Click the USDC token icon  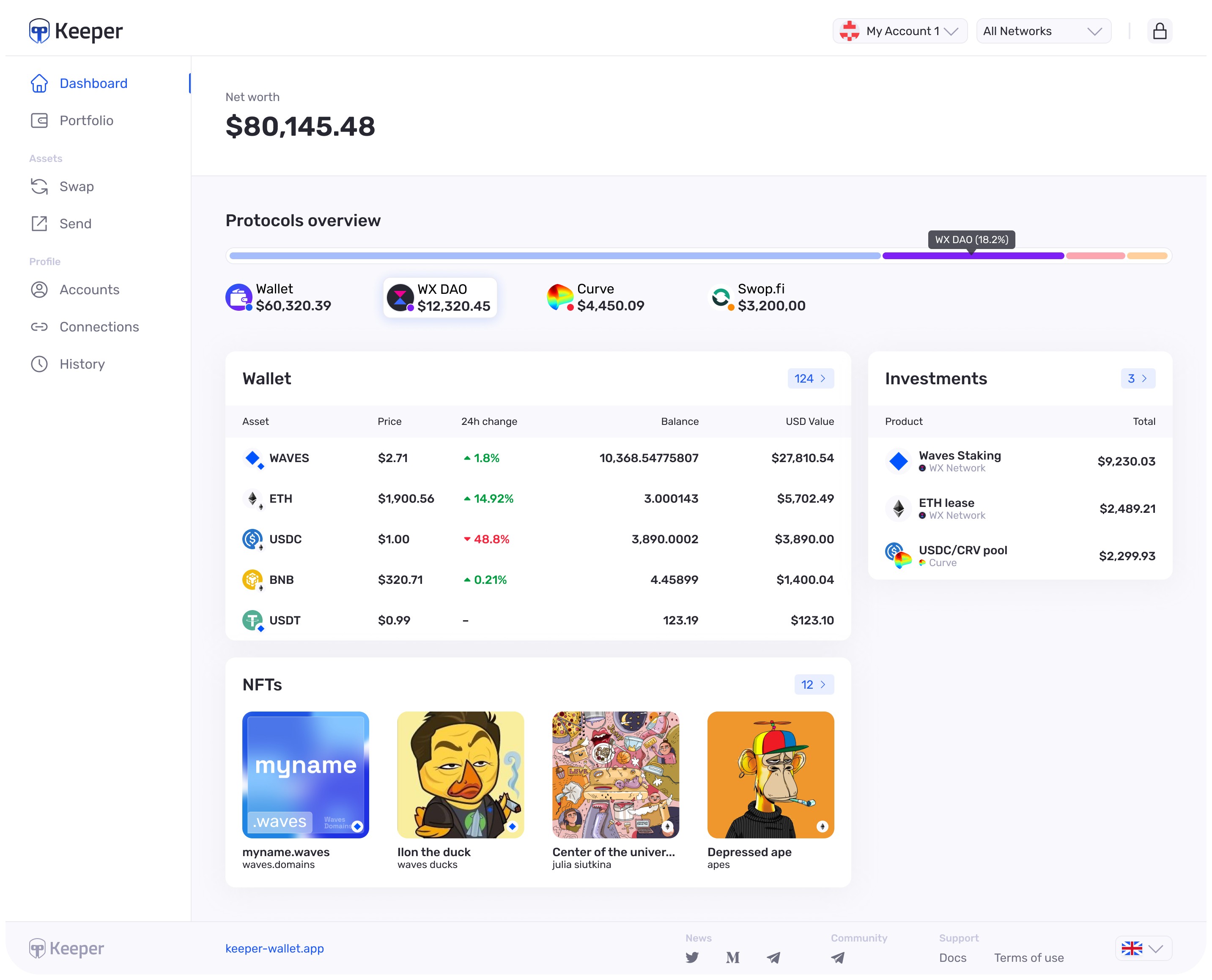pyautogui.click(x=253, y=540)
